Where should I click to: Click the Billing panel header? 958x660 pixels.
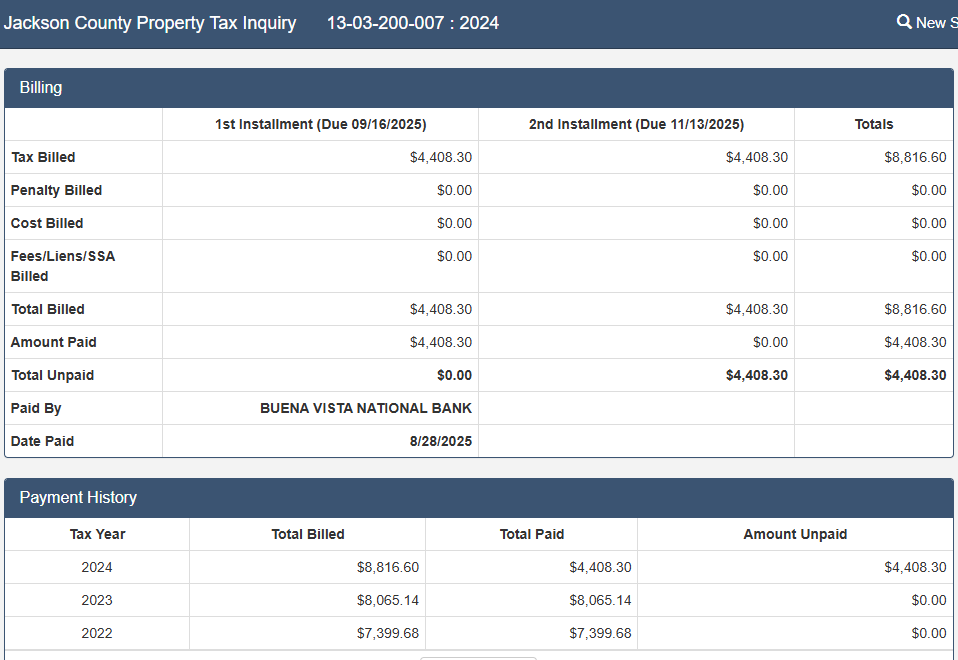[41, 88]
